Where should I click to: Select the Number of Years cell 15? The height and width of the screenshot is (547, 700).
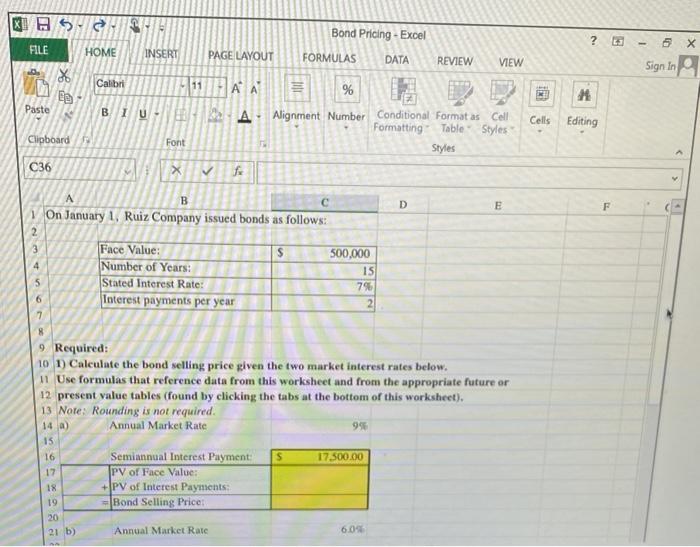tap(324, 271)
